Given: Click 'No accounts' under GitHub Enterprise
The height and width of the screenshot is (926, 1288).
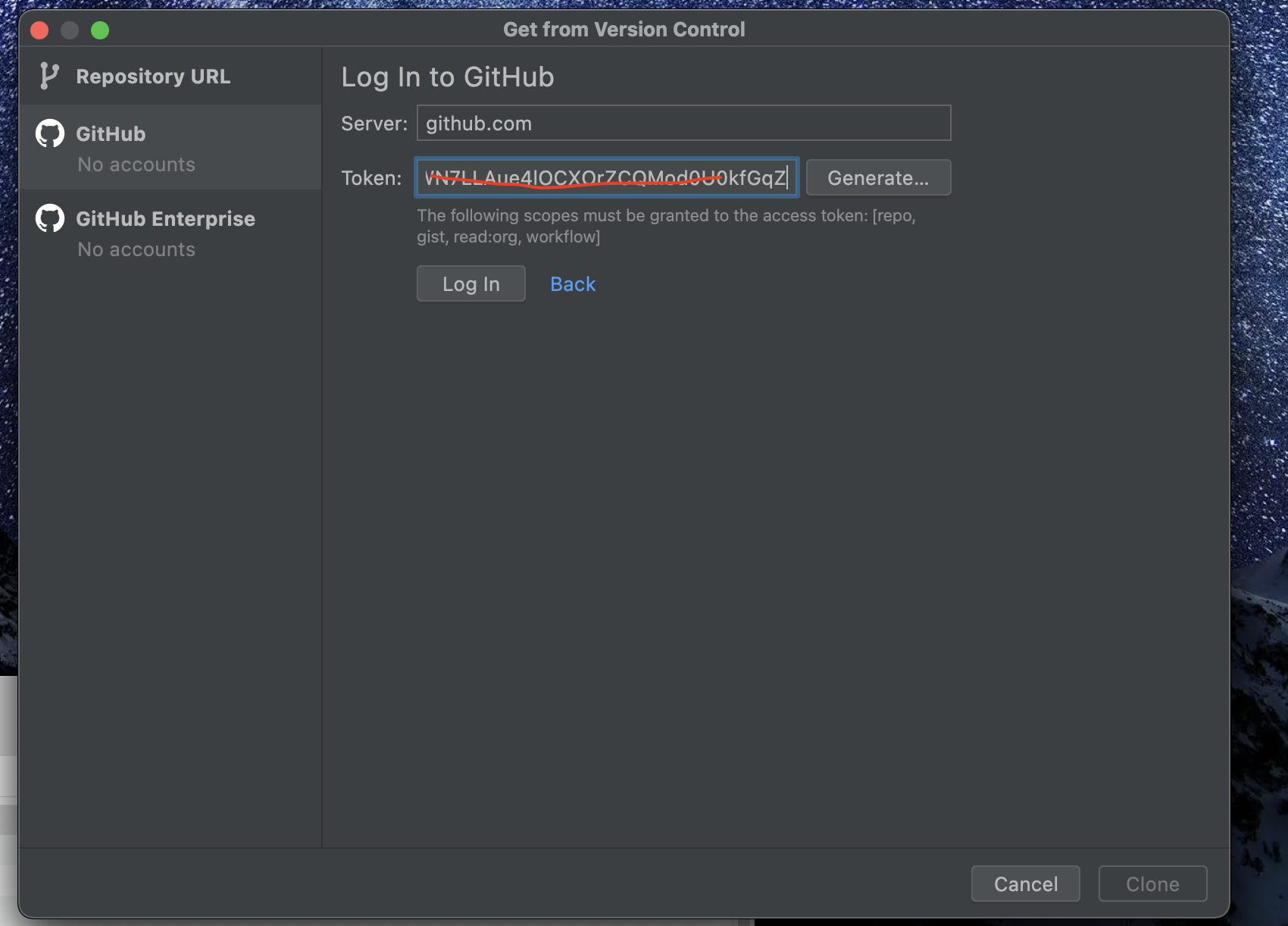Looking at the screenshot, I should (x=136, y=249).
